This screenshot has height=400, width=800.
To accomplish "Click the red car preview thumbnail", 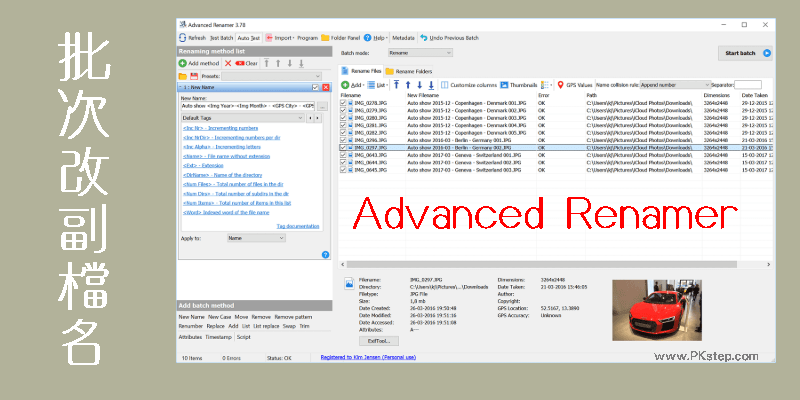I will coord(657,310).
